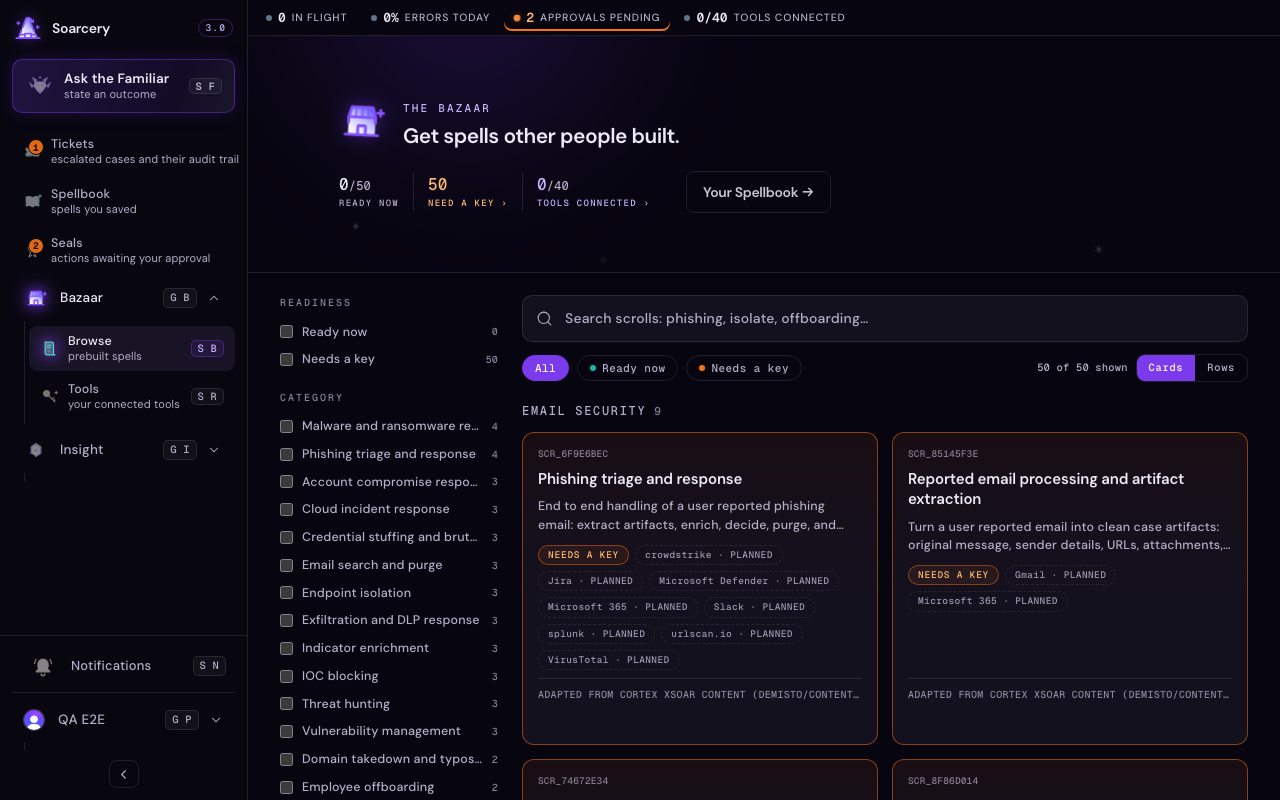Click the Soarcery wizard hat logo

28,28
